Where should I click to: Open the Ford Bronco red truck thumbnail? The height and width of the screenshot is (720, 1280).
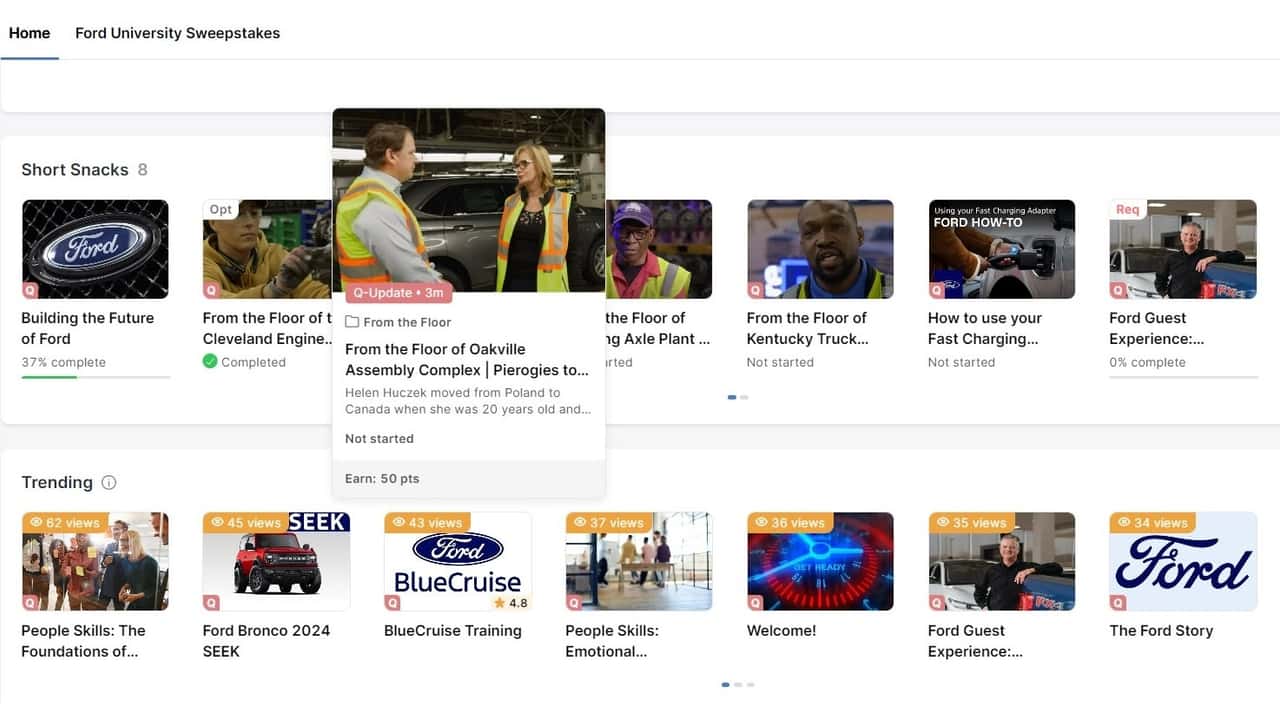pos(277,562)
